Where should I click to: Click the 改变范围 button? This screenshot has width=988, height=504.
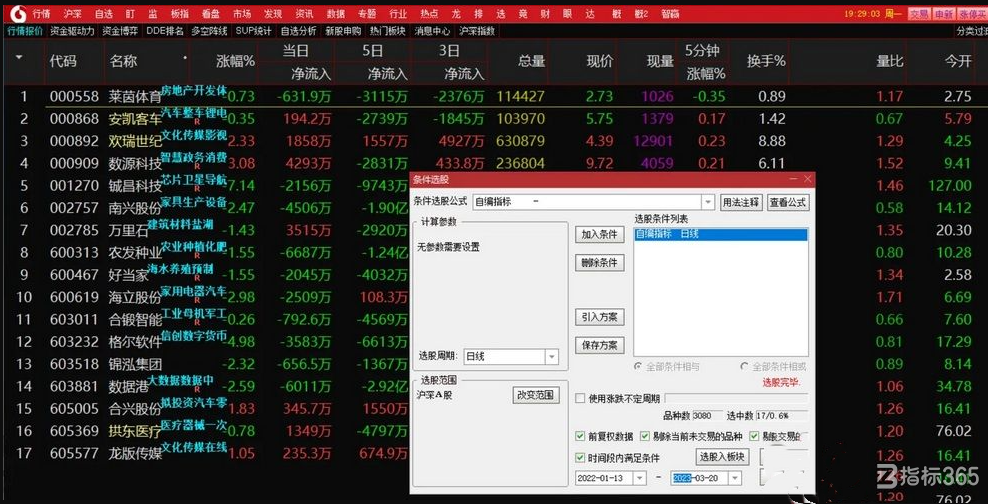click(536, 395)
